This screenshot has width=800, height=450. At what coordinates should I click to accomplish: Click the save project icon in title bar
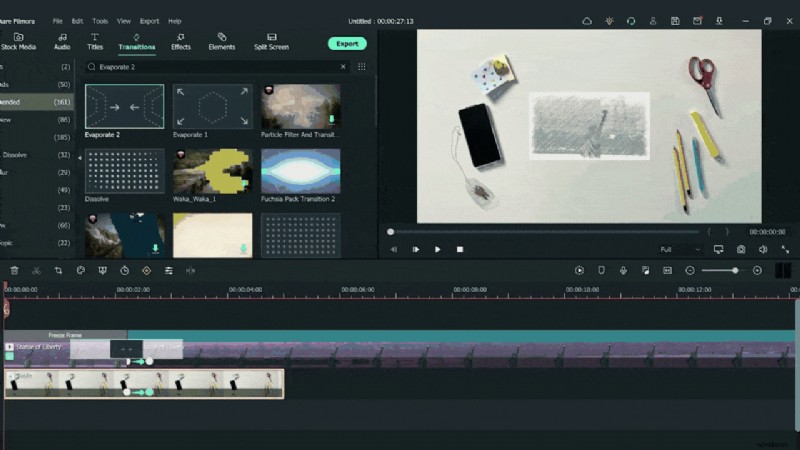[x=675, y=20]
